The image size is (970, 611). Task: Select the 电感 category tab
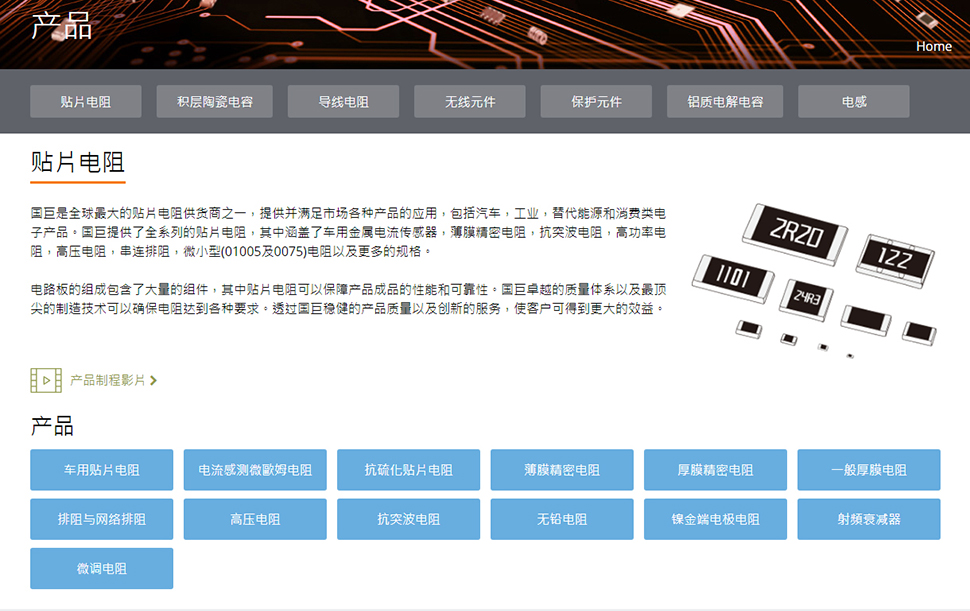point(854,102)
